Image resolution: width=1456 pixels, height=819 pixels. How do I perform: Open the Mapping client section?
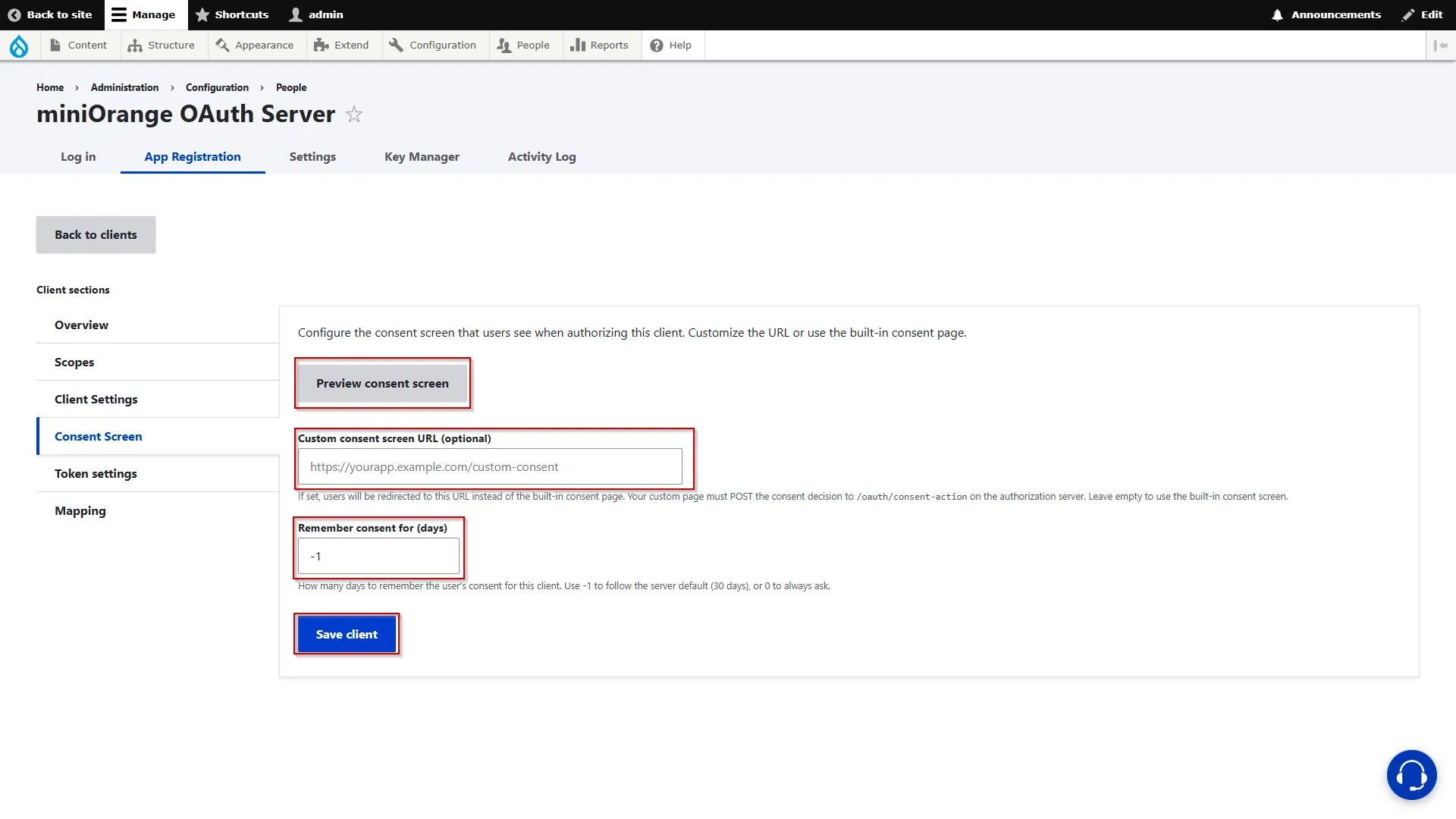tap(158, 511)
